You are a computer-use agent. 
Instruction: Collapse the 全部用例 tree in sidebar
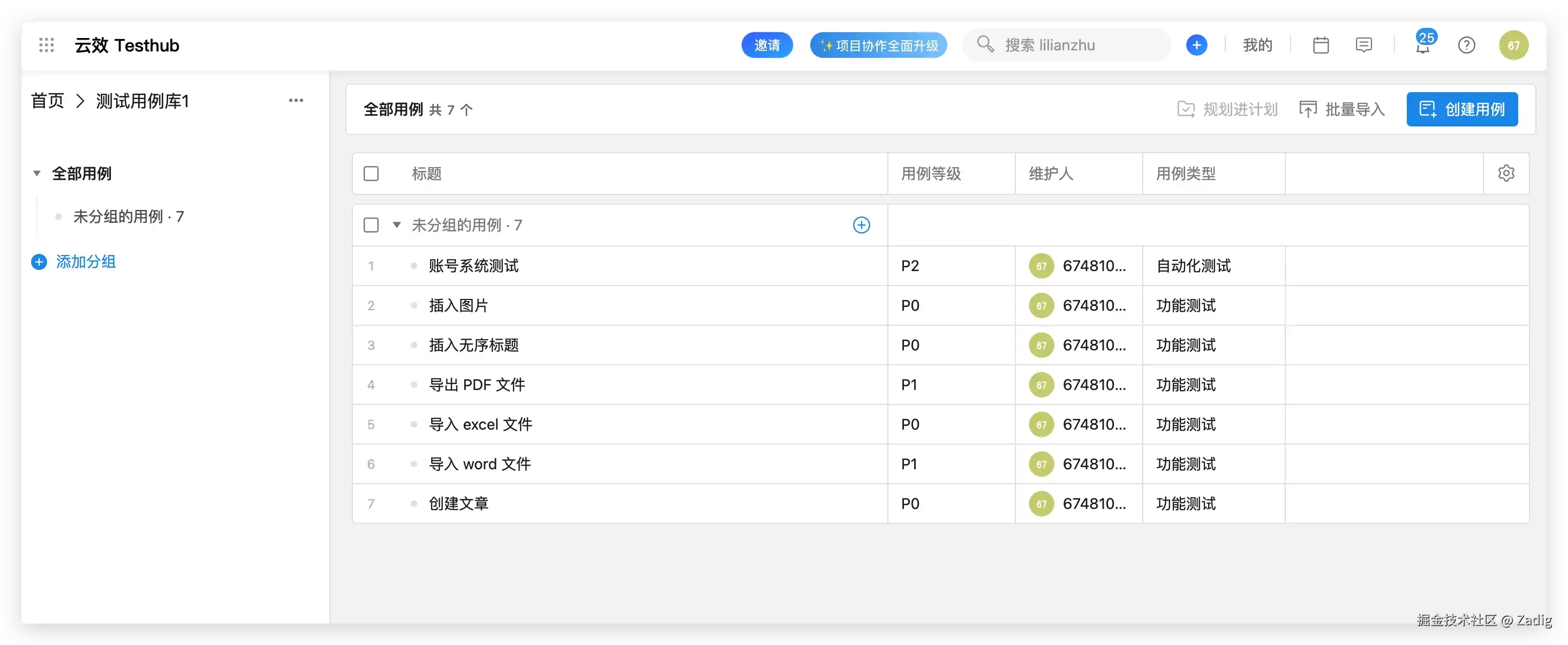[x=36, y=174]
